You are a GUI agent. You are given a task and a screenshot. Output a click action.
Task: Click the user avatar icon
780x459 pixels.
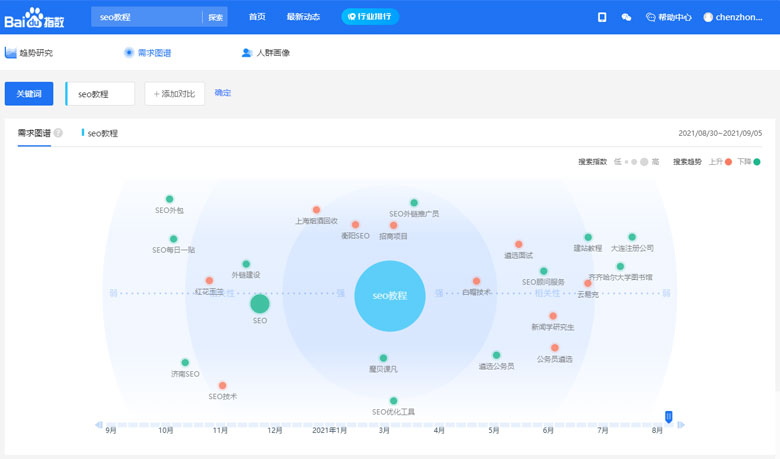click(x=708, y=17)
